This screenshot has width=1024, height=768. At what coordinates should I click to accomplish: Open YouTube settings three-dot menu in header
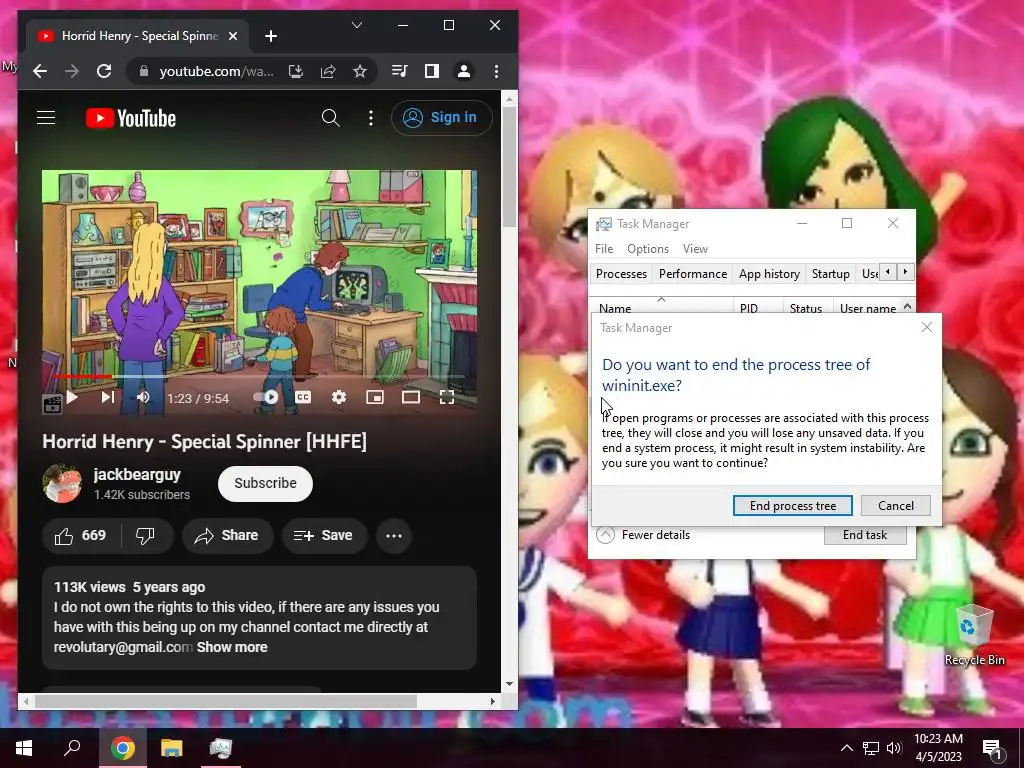coord(371,118)
